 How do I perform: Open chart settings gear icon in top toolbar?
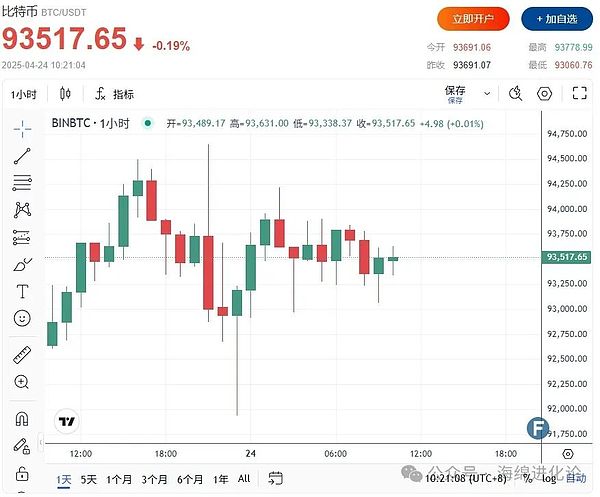(x=545, y=94)
